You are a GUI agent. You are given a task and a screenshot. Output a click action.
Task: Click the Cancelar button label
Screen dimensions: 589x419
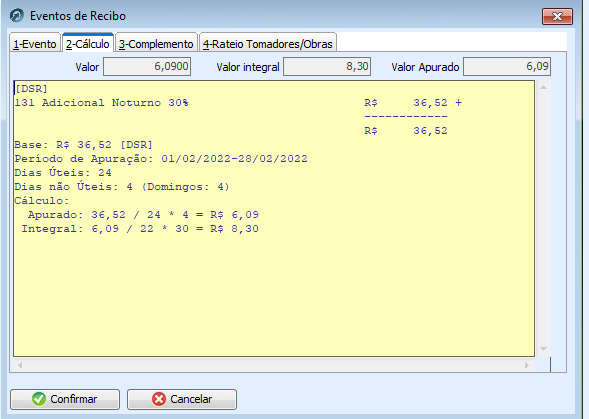[x=191, y=399]
